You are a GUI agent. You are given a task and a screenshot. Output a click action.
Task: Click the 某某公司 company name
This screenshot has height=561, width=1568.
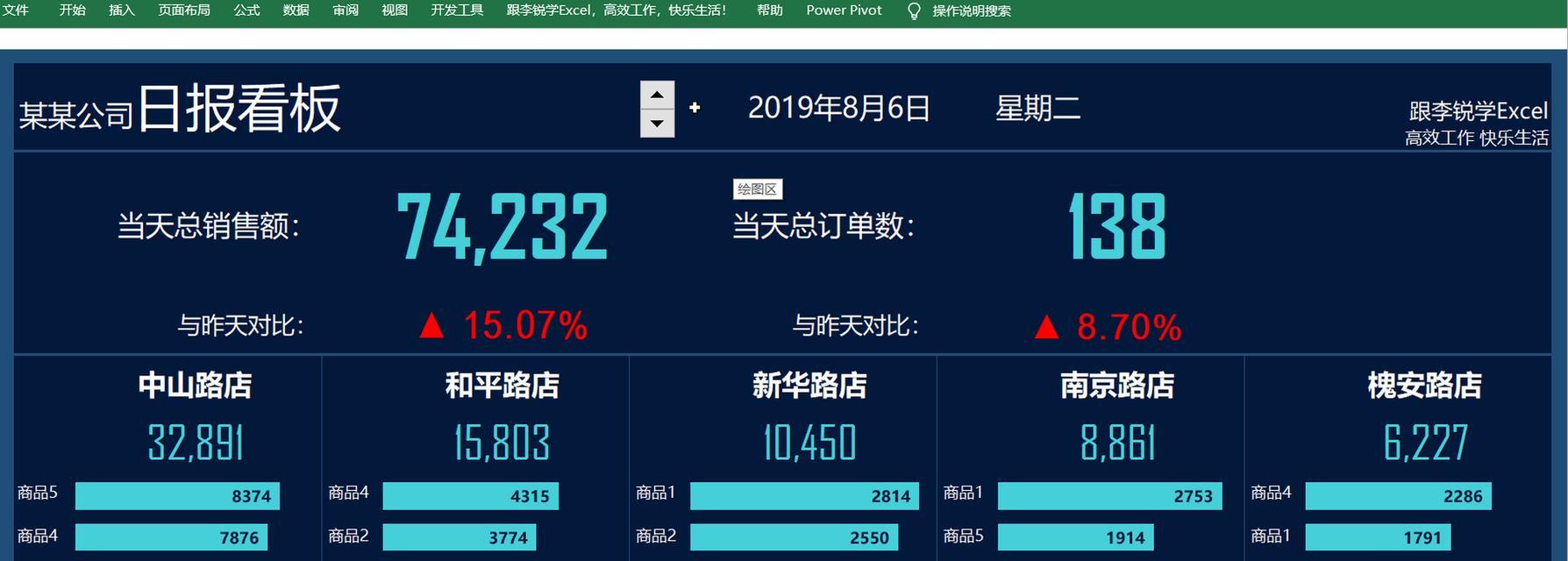point(76,116)
